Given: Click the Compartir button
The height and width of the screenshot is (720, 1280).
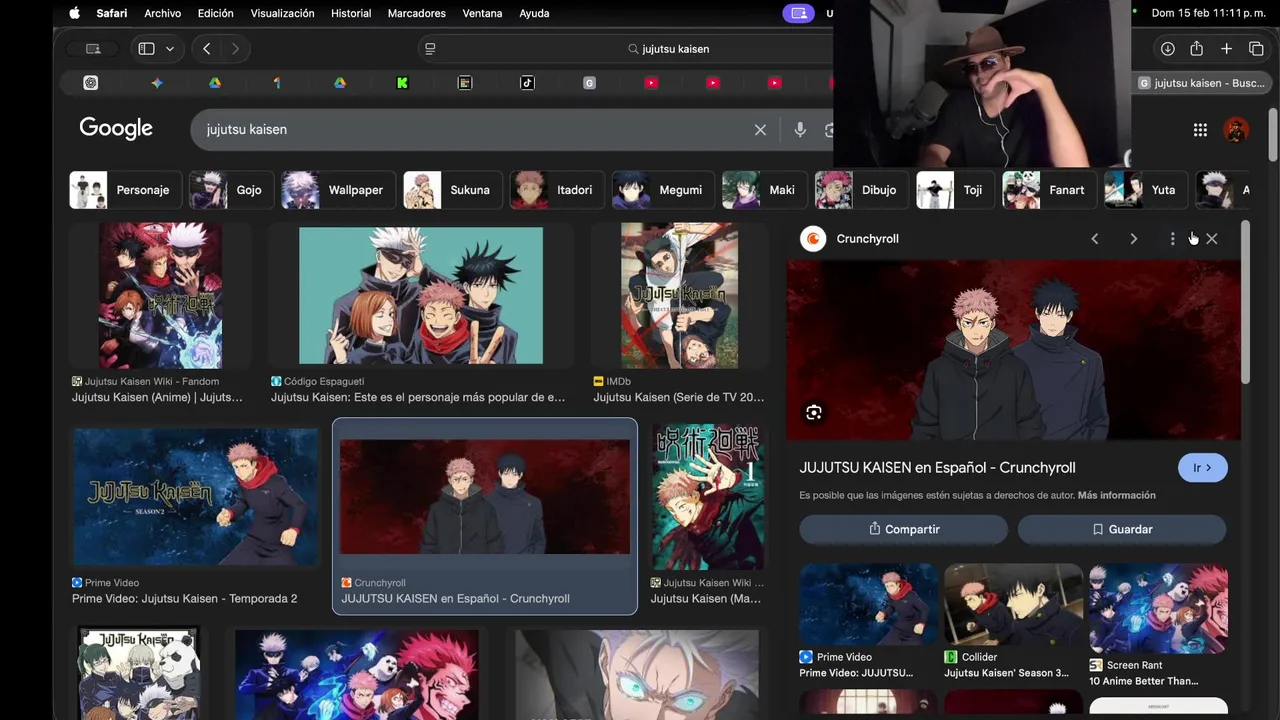Looking at the screenshot, I should [903, 529].
